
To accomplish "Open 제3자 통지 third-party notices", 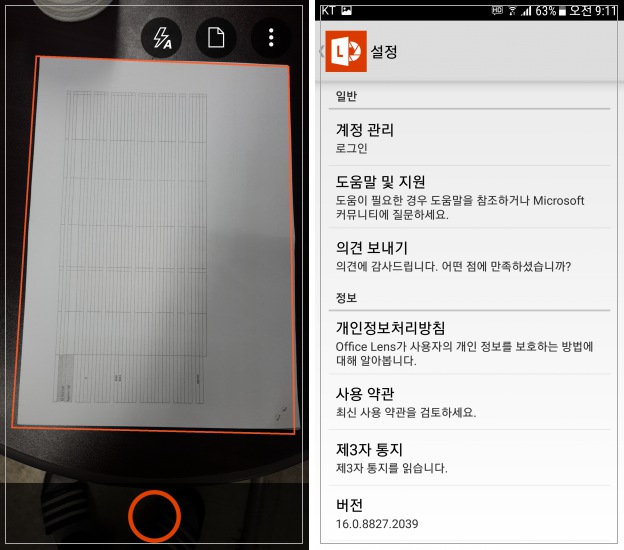I will (469, 458).
